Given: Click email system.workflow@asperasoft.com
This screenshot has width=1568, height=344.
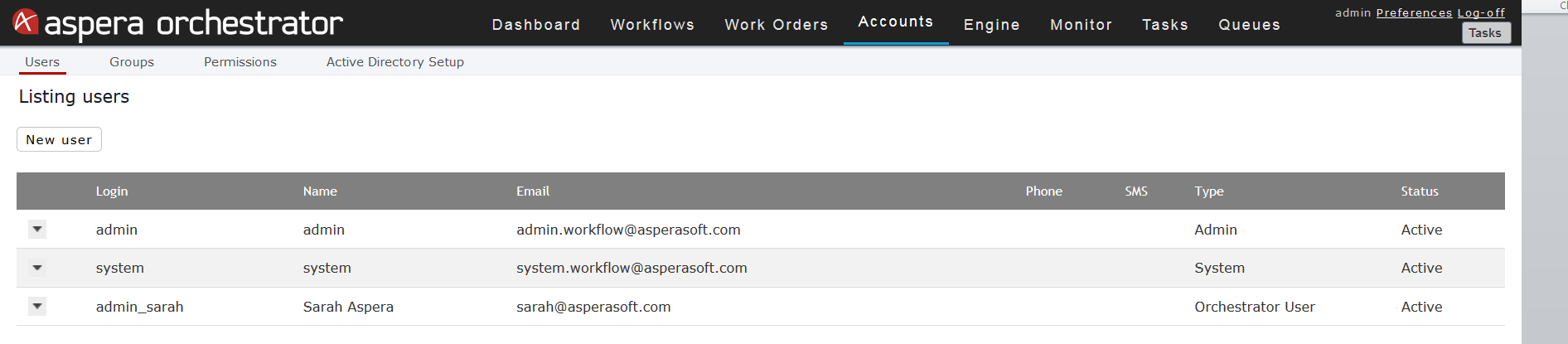Looking at the screenshot, I should pyautogui.click(x=632, y=268).
